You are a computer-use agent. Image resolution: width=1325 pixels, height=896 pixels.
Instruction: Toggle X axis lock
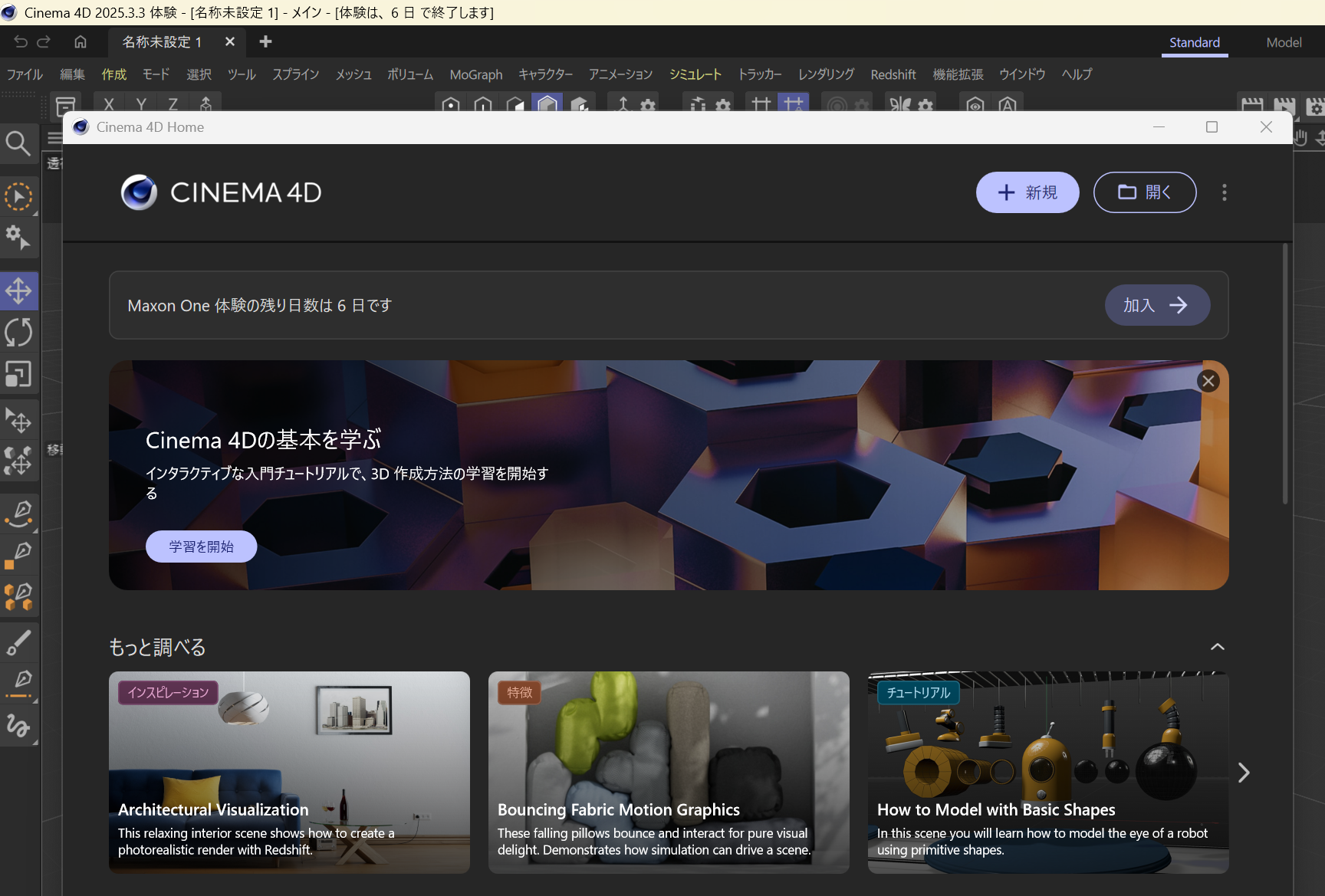[109, 103]
